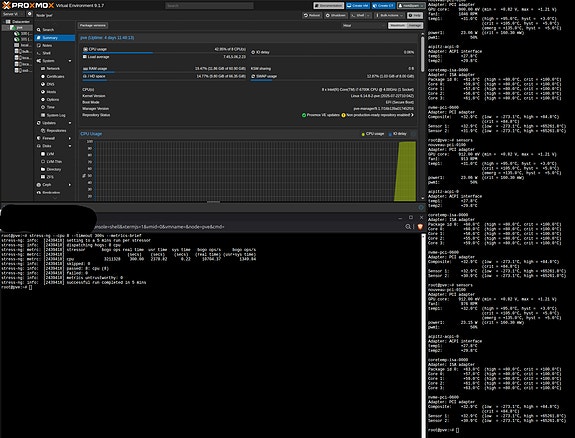Open the Bulk Actions dropdown
The image size is (575, 438).
click(389, 15)
